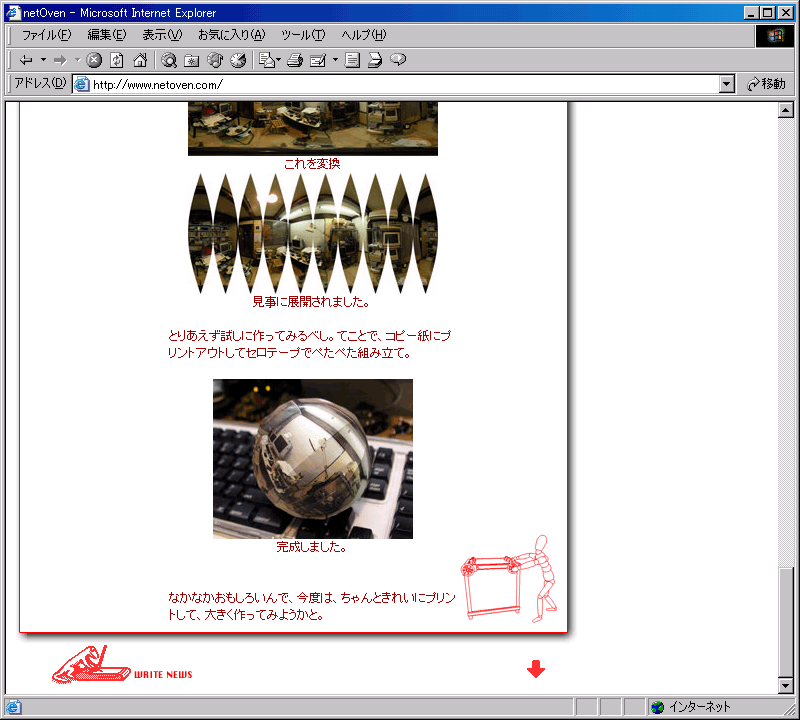Click the Mail toolbar icon
This screenshot has width=800, height=720.
266,60
